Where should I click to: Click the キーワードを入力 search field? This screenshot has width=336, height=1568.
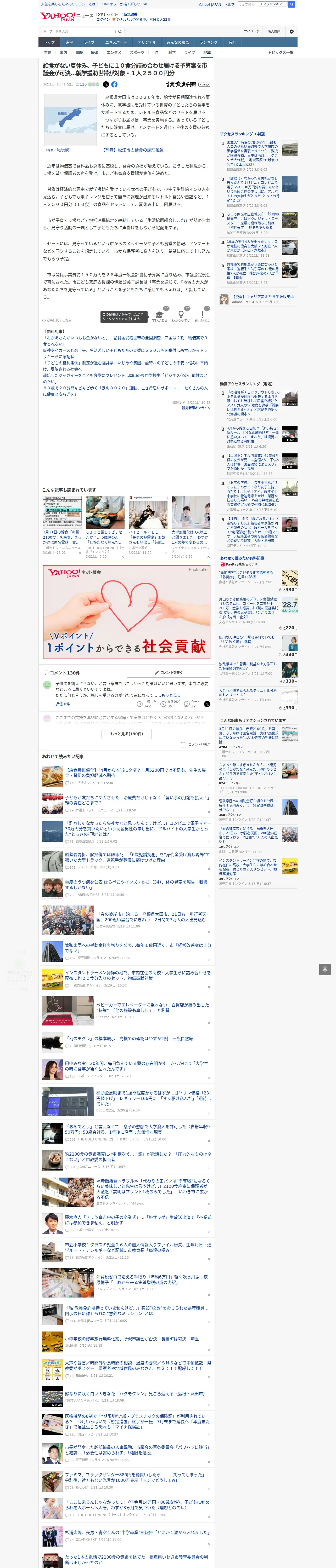point(79,31)
